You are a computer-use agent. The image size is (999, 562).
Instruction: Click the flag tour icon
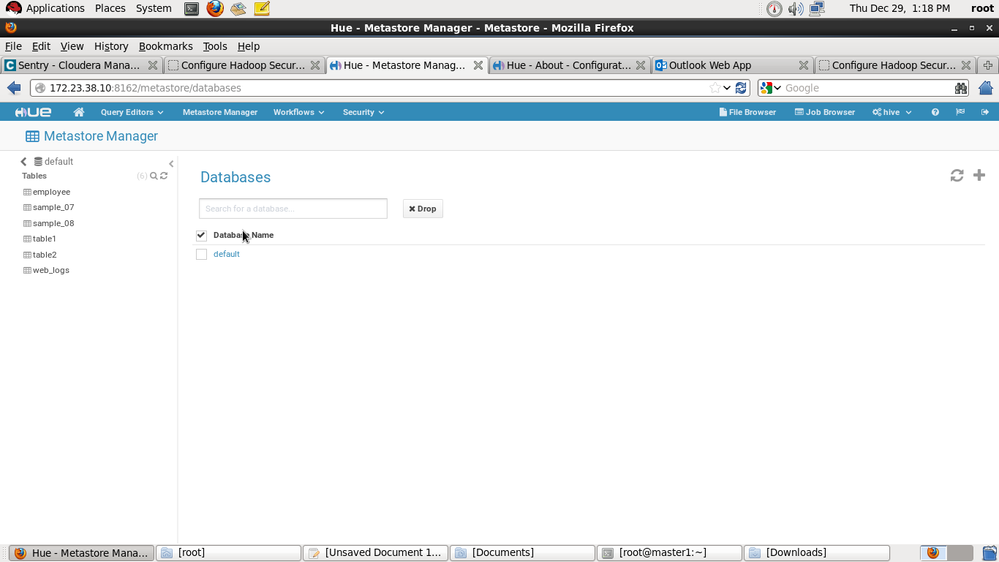960,112
